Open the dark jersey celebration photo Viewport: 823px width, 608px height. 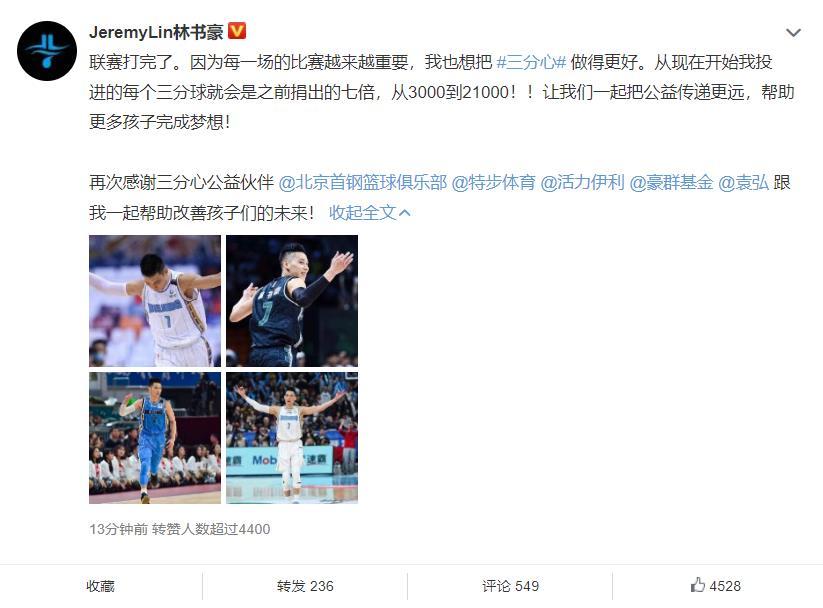[292, 301]
